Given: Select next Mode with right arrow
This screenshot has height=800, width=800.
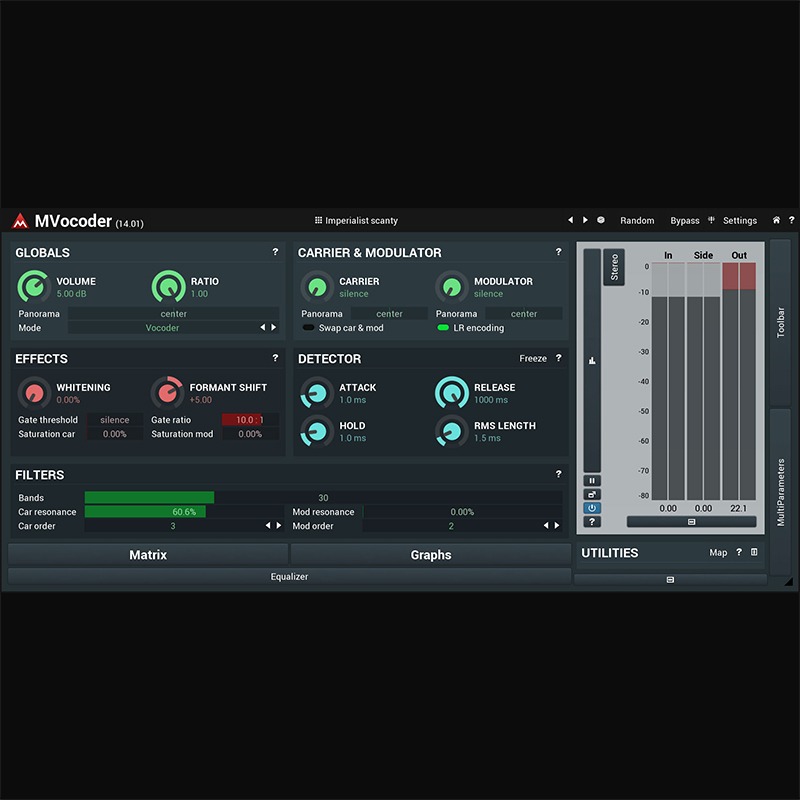Looking at the screenshot, I should pos(274,328).
